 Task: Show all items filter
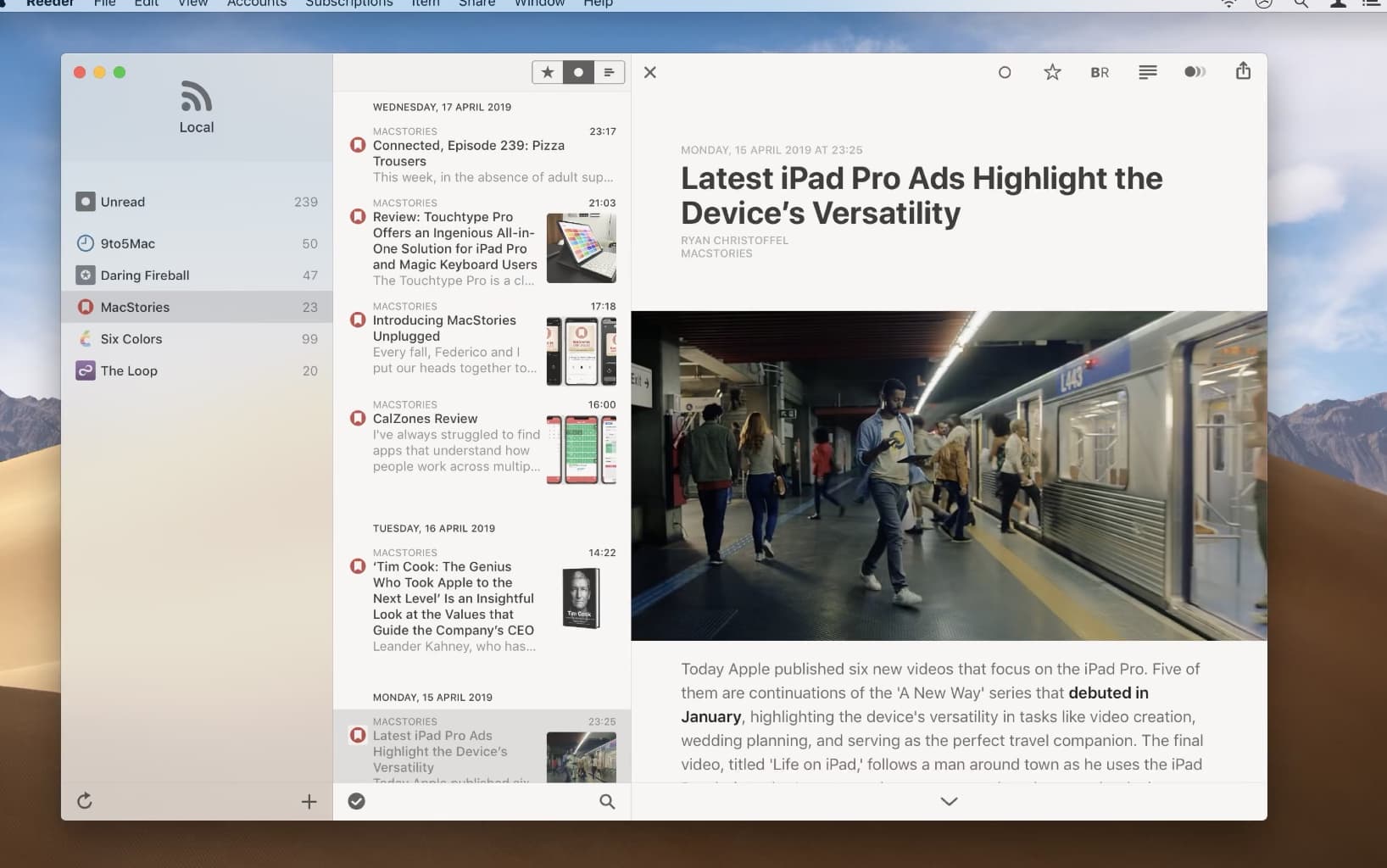pos(609,73)
